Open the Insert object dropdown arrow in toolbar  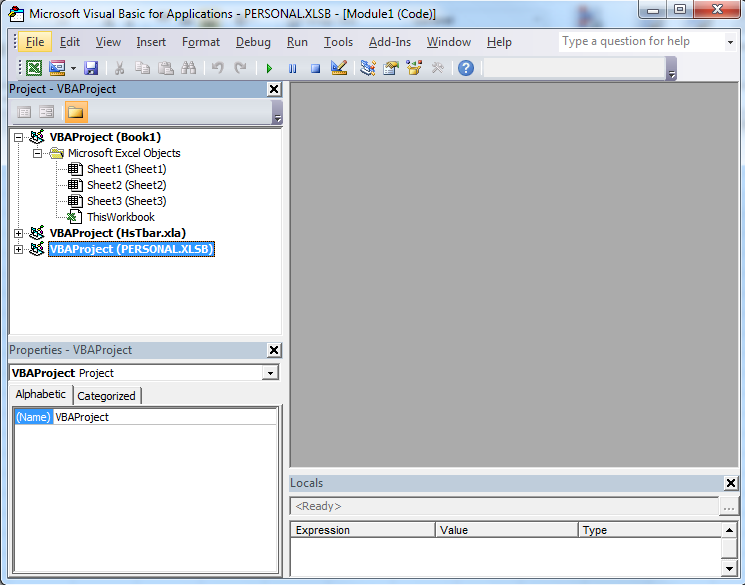click(x=73, y=68)
